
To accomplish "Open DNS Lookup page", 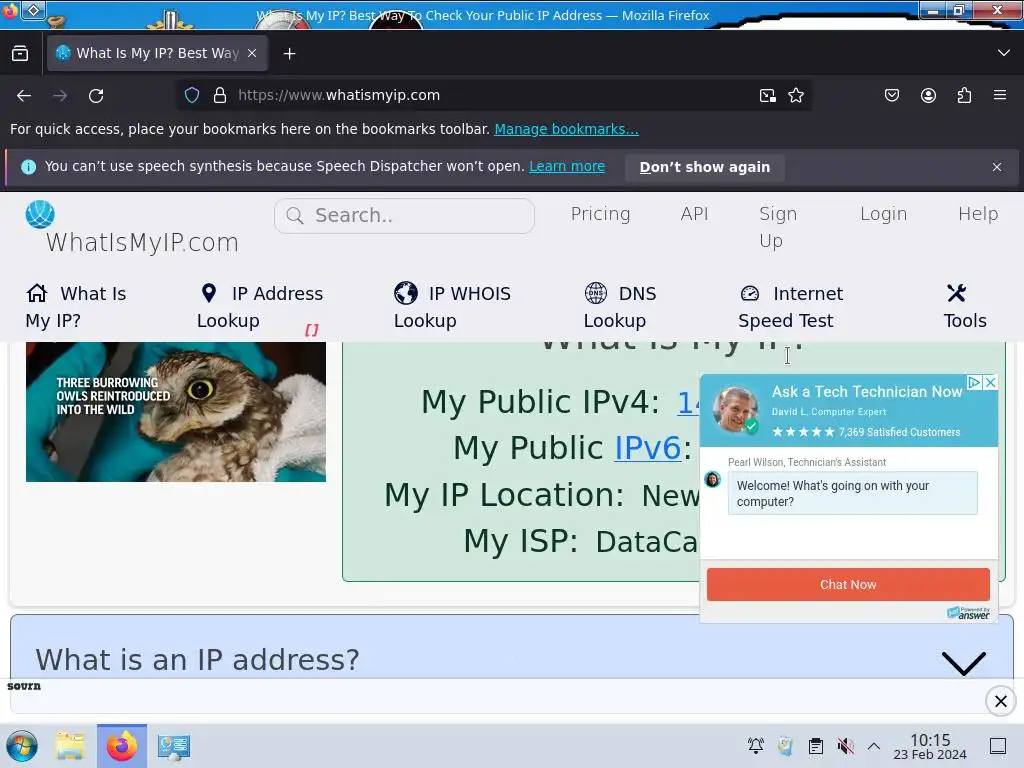I will (620, 307).
